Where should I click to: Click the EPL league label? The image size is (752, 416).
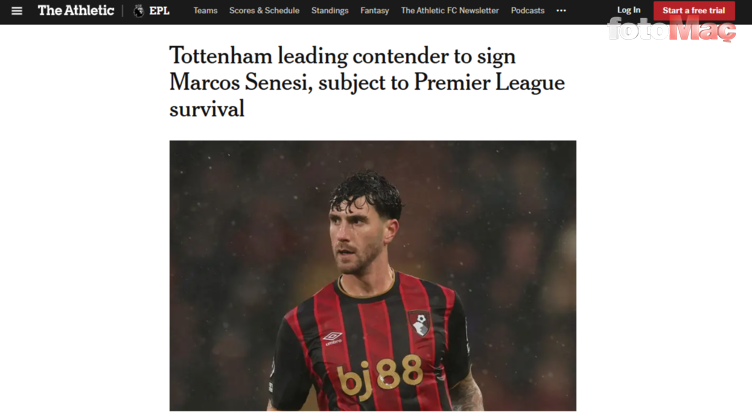(159, 11)
